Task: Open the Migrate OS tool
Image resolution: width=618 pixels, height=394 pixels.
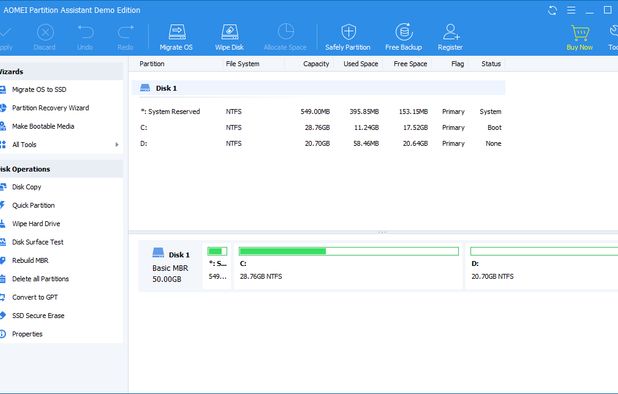Action: (x=176, y=37)
